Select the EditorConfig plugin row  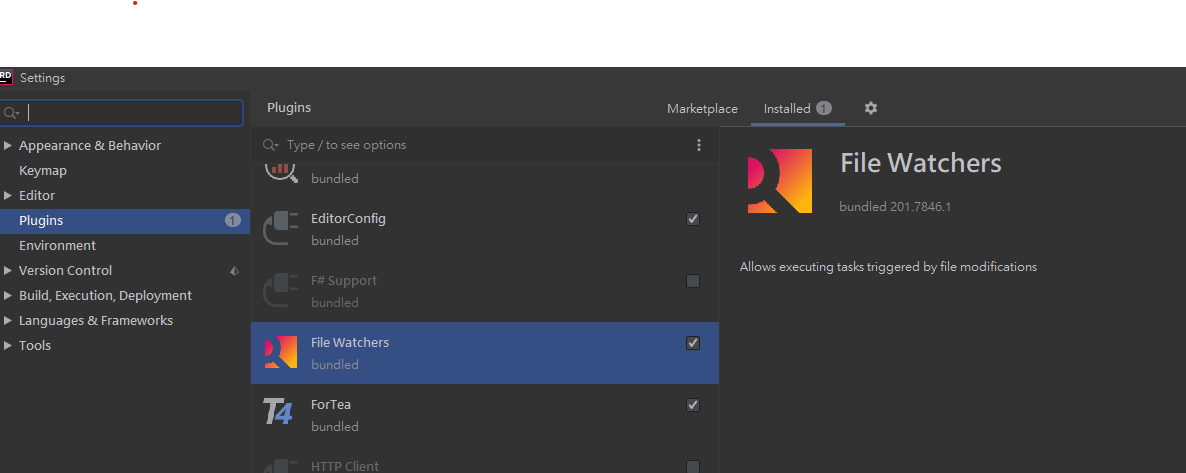[485, 229]
